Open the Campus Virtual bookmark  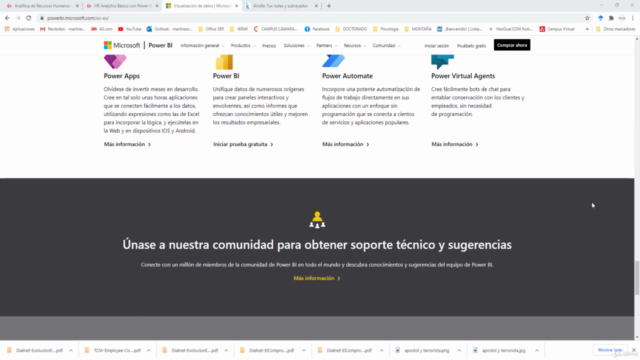coord(557,29)
